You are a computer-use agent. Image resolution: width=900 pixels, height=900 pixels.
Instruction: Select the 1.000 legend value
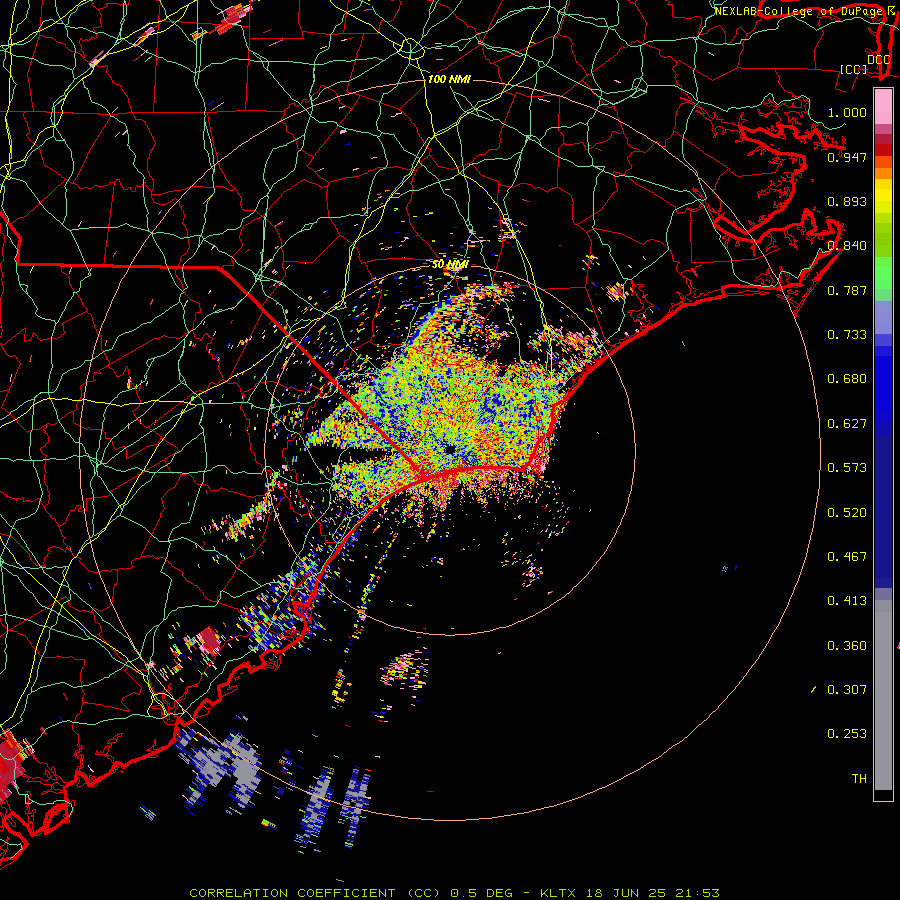847,112
